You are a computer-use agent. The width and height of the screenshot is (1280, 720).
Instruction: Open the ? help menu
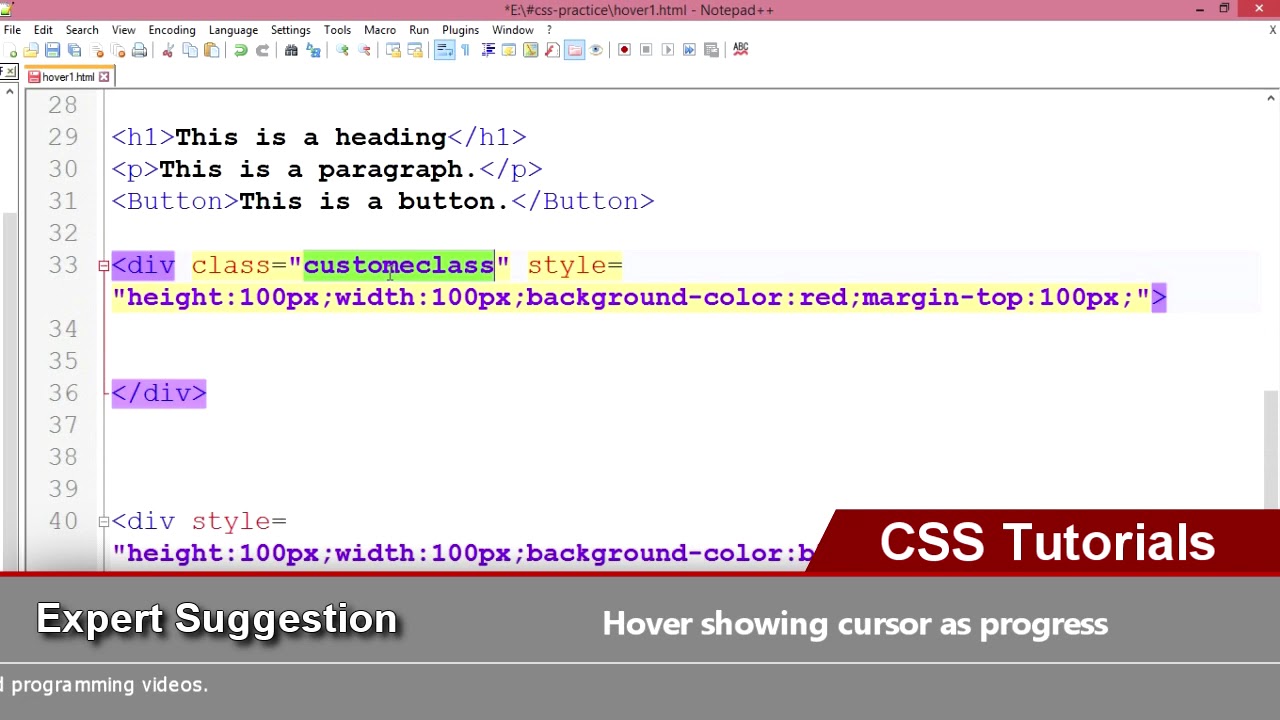click(549, 30)
